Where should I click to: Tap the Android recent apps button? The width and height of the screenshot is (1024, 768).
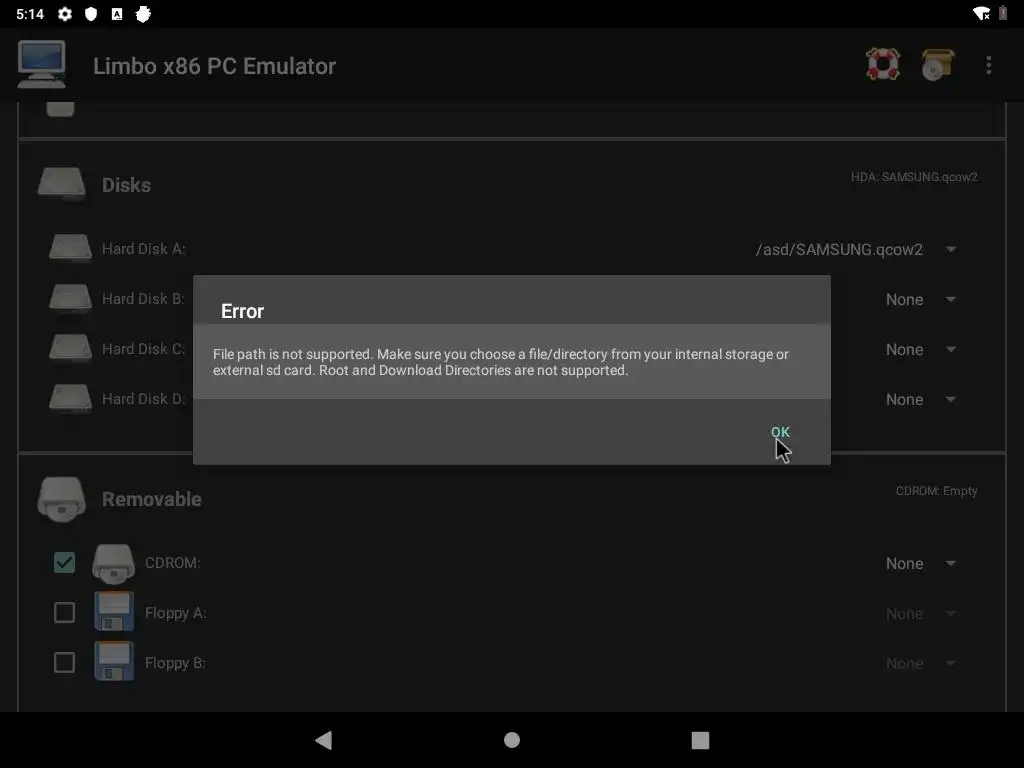click(700, 740)
